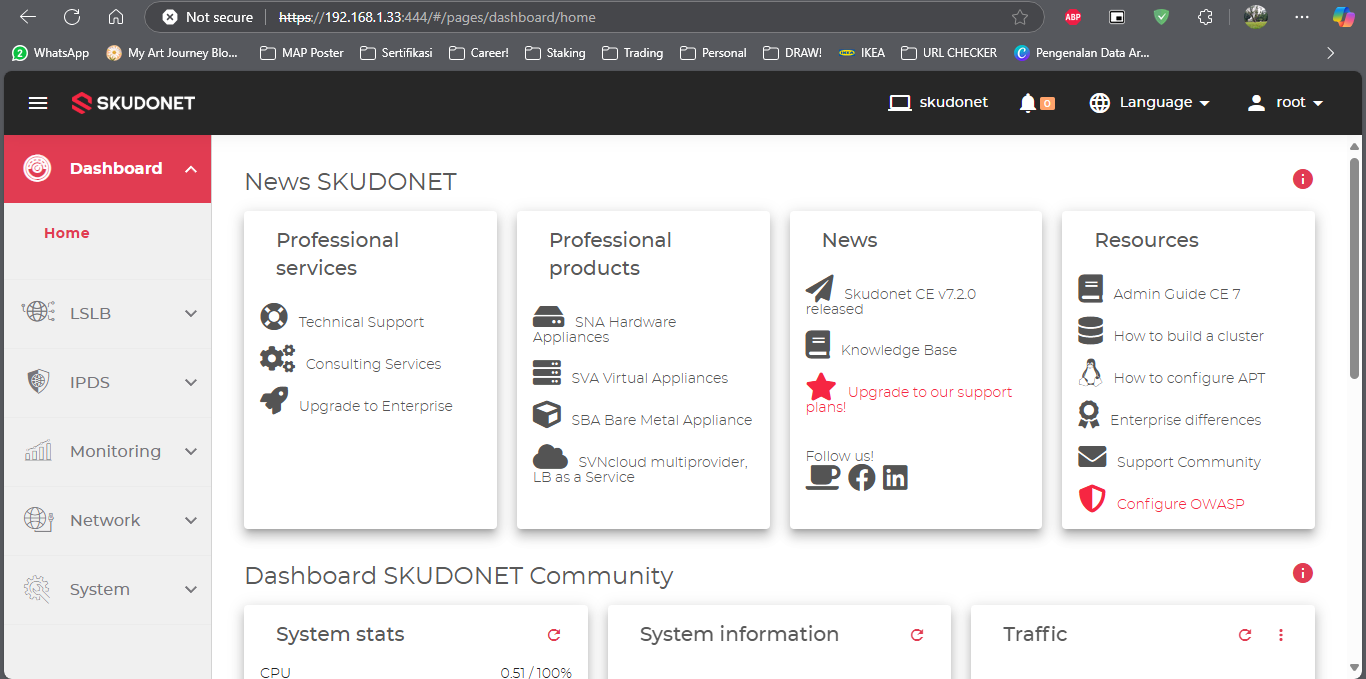
Task: Refresh the System information panel
Action: pyautogui.click(x=917, y=635)
